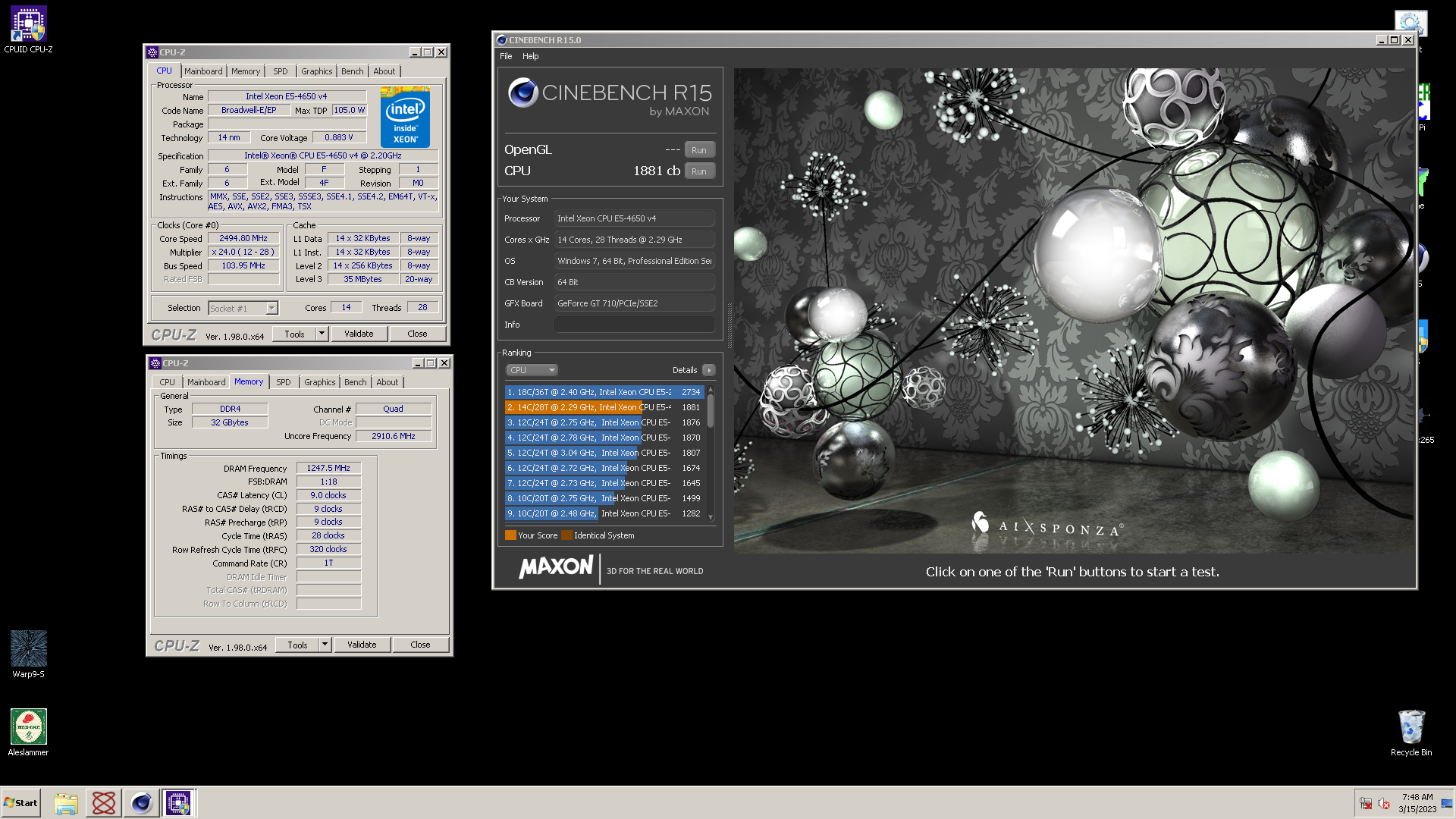
Task: Click the network tray icon
Action: [x=1366, y=804]
